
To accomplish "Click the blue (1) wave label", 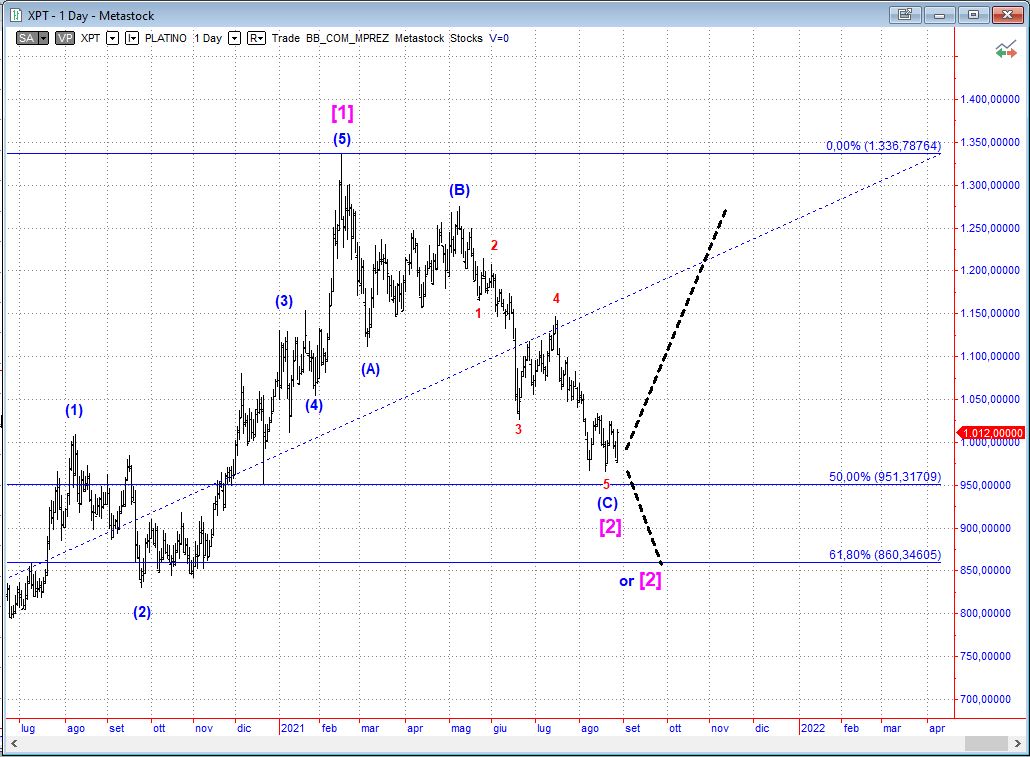I will click(x=74, y=411).
